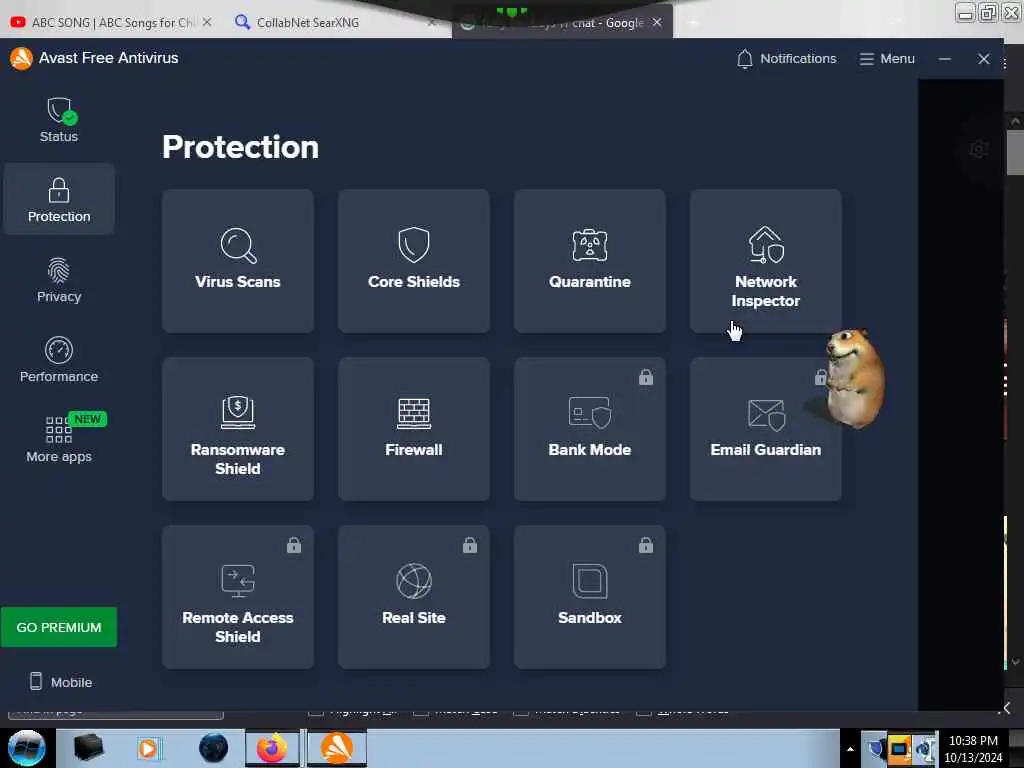This screenshot has width=1024, height=768.
Task: Click the lock icon on Bank Mode
Action: (645, 377)
